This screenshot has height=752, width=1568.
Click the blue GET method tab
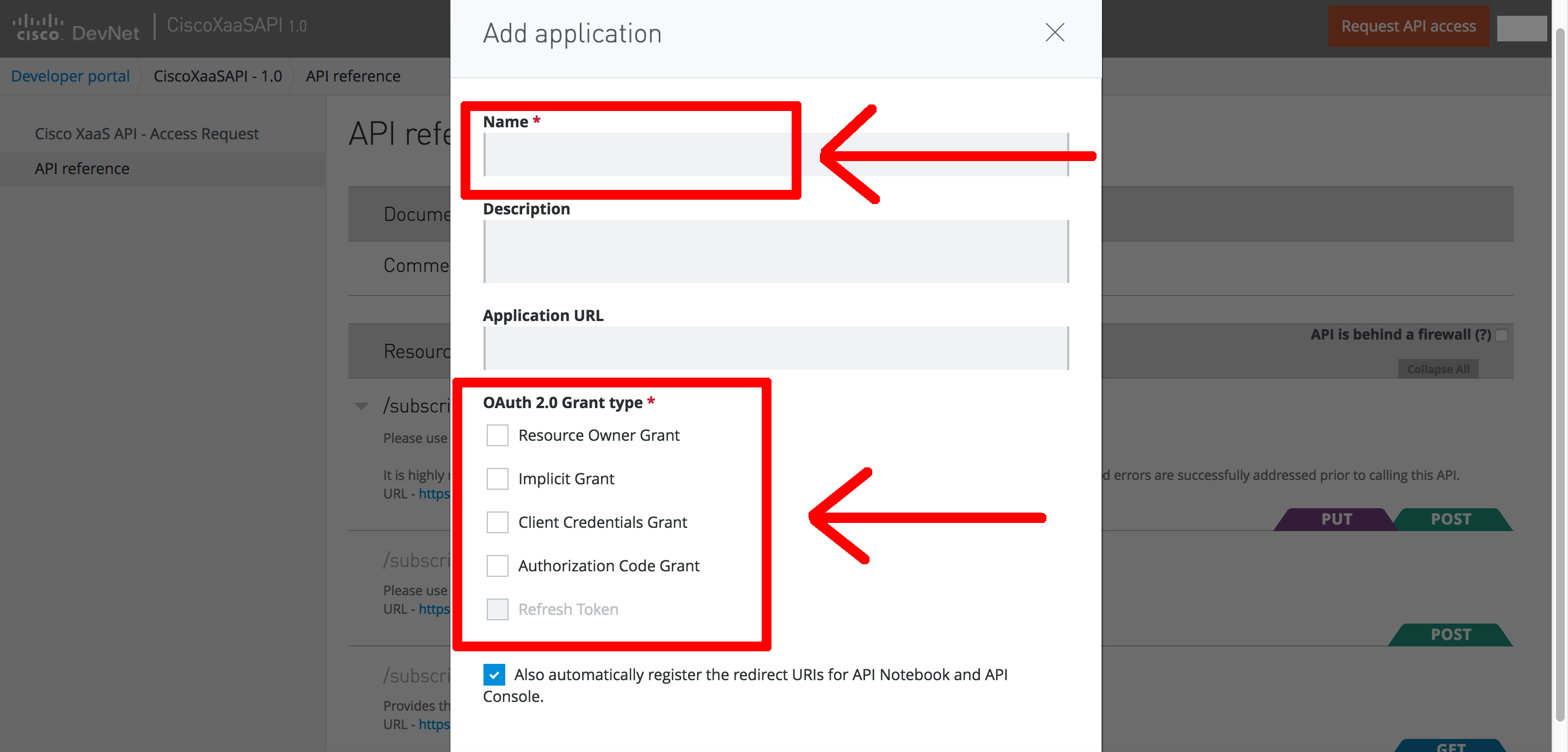pos(1450,745)
